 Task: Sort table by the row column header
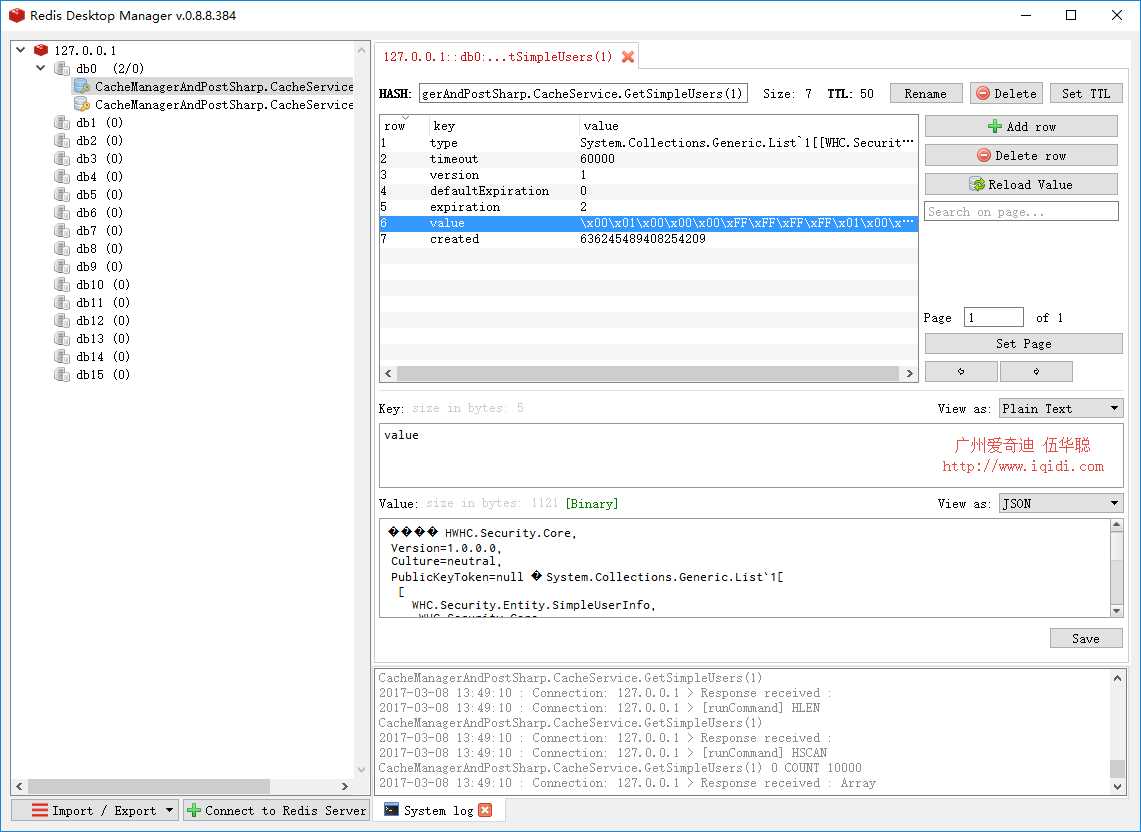pyautogui.click(x=404, y=126)
